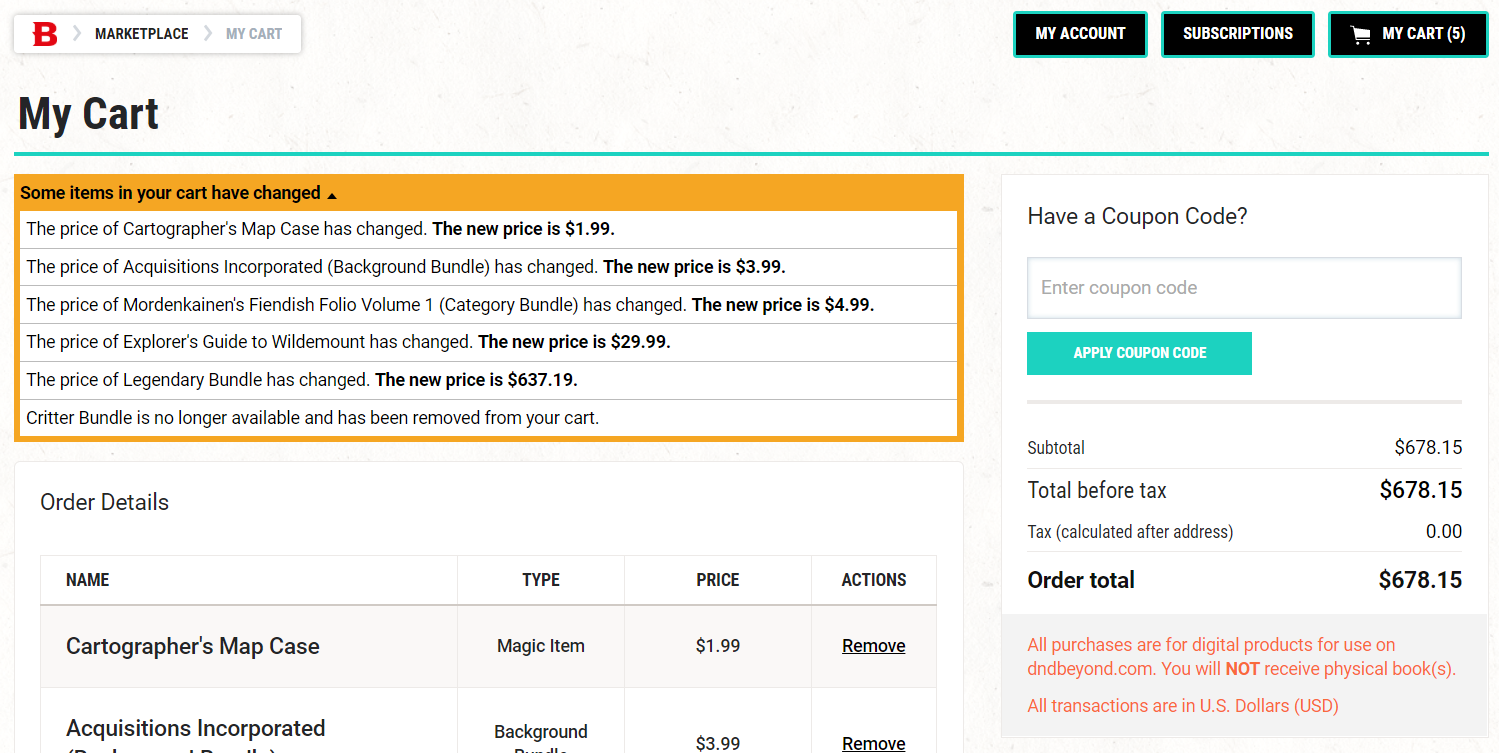Click the Critter Bundle removed notice
Image resolution: width=1499 pixels, height=753 pixels.
(x=488, y=418)
